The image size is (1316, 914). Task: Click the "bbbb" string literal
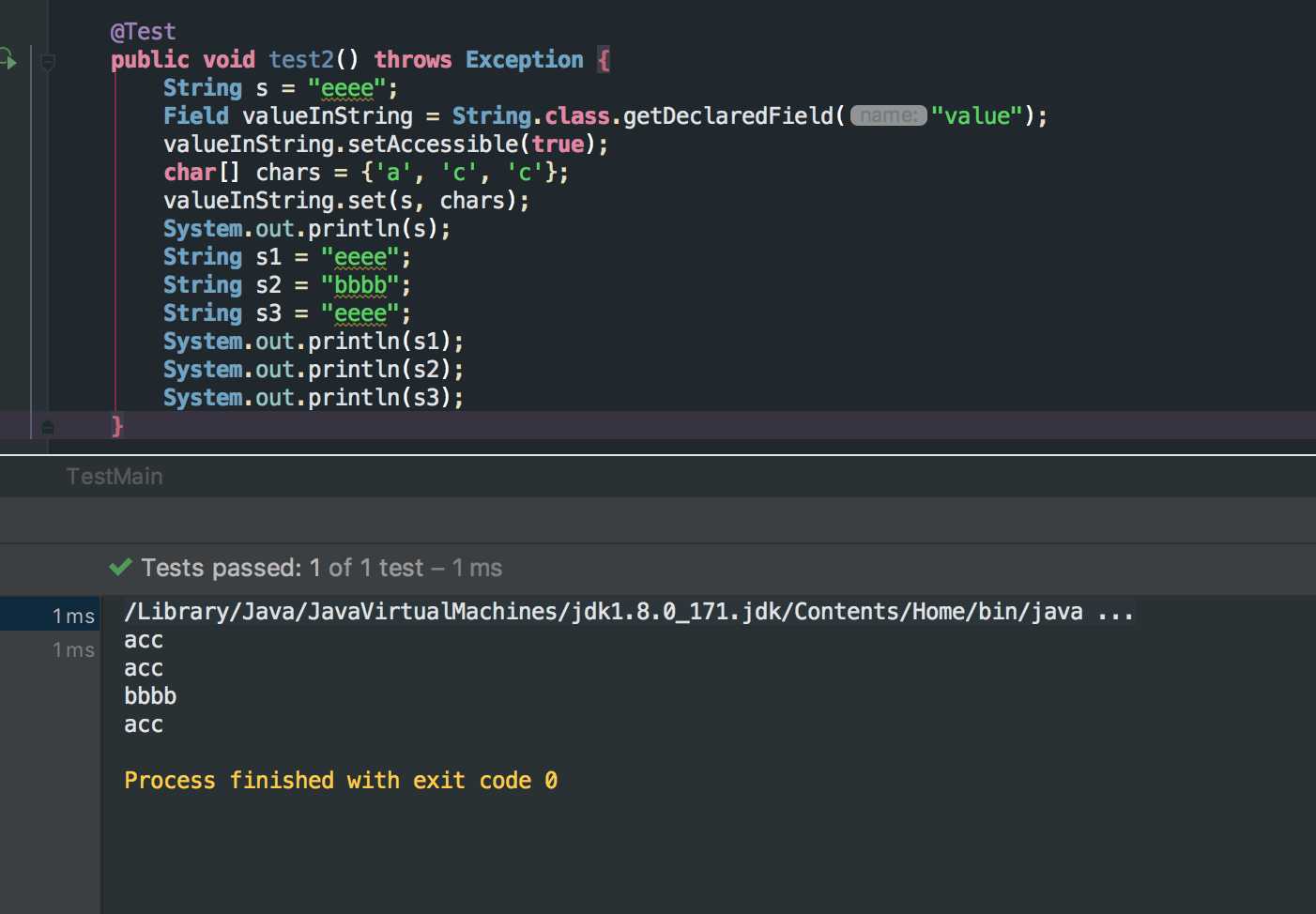[x=360, y=285]
